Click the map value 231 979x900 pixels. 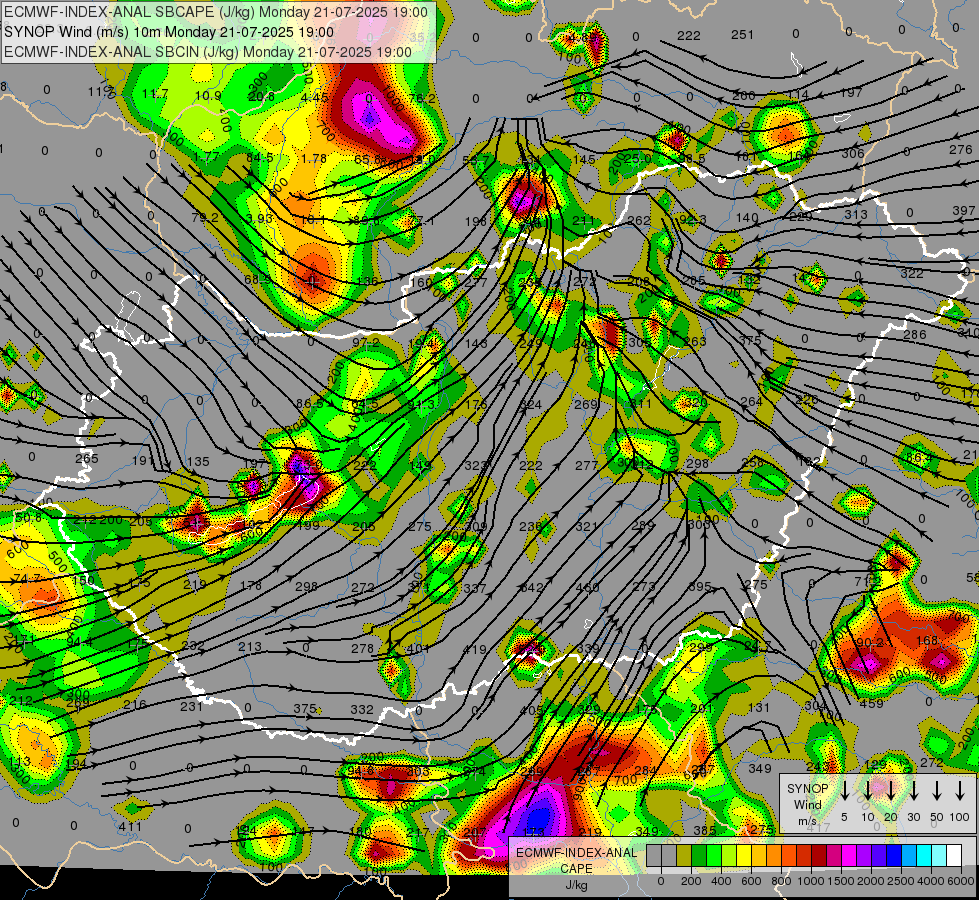pos(191,706)
